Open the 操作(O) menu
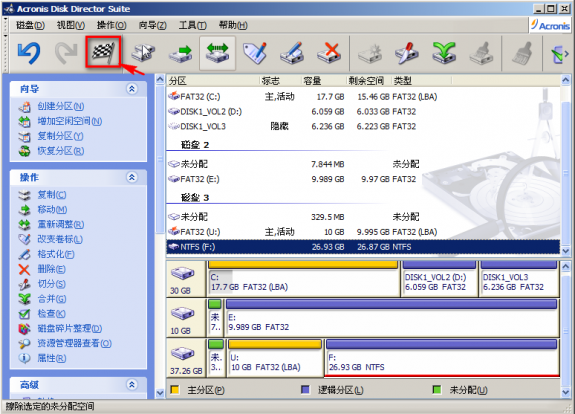This screenshot has height=414, width=575. click(x=111, y=25)
